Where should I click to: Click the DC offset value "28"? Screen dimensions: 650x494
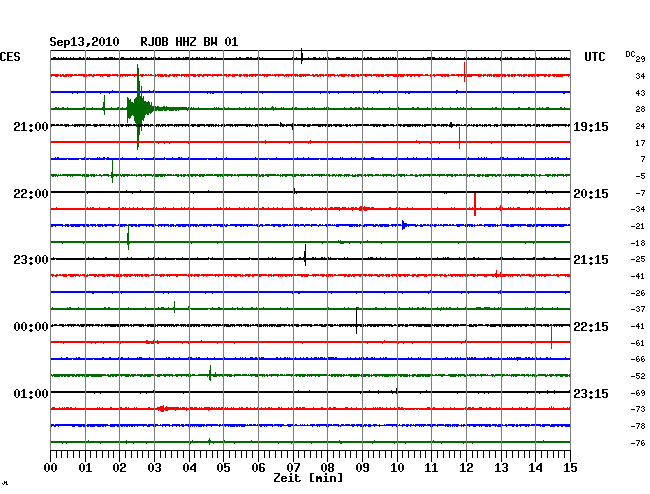[x=640, y=109]
